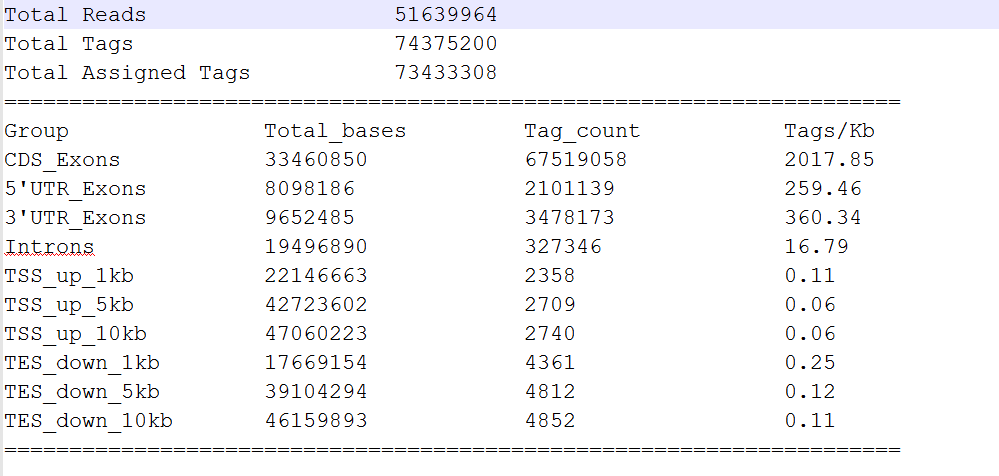Click the 2017.85 Tags/Kb value
Screen dimensions: 999x476
coord(829,160)
